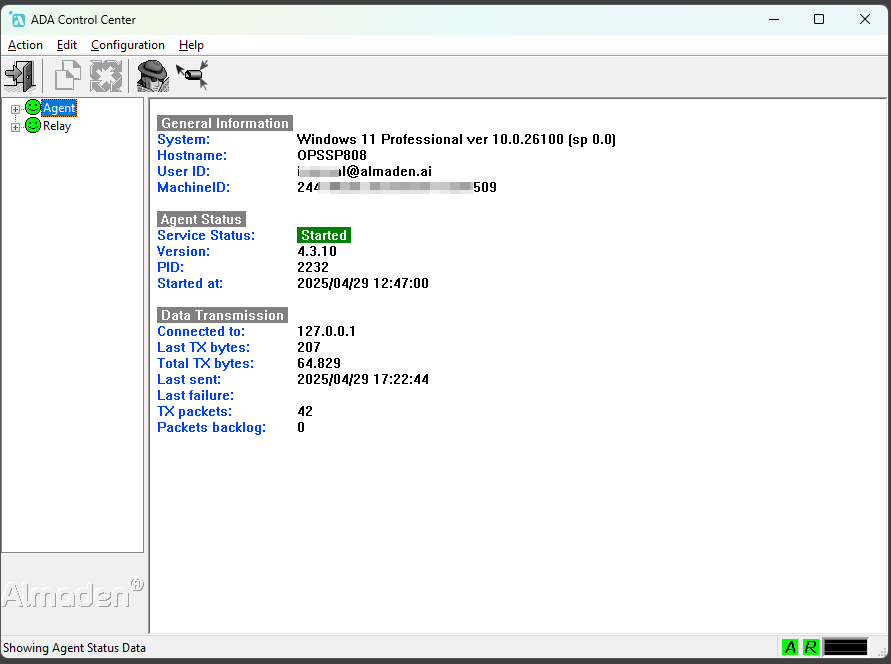Open the Help menu
This screenshot has width=891, height=664.
coord(190,45)
